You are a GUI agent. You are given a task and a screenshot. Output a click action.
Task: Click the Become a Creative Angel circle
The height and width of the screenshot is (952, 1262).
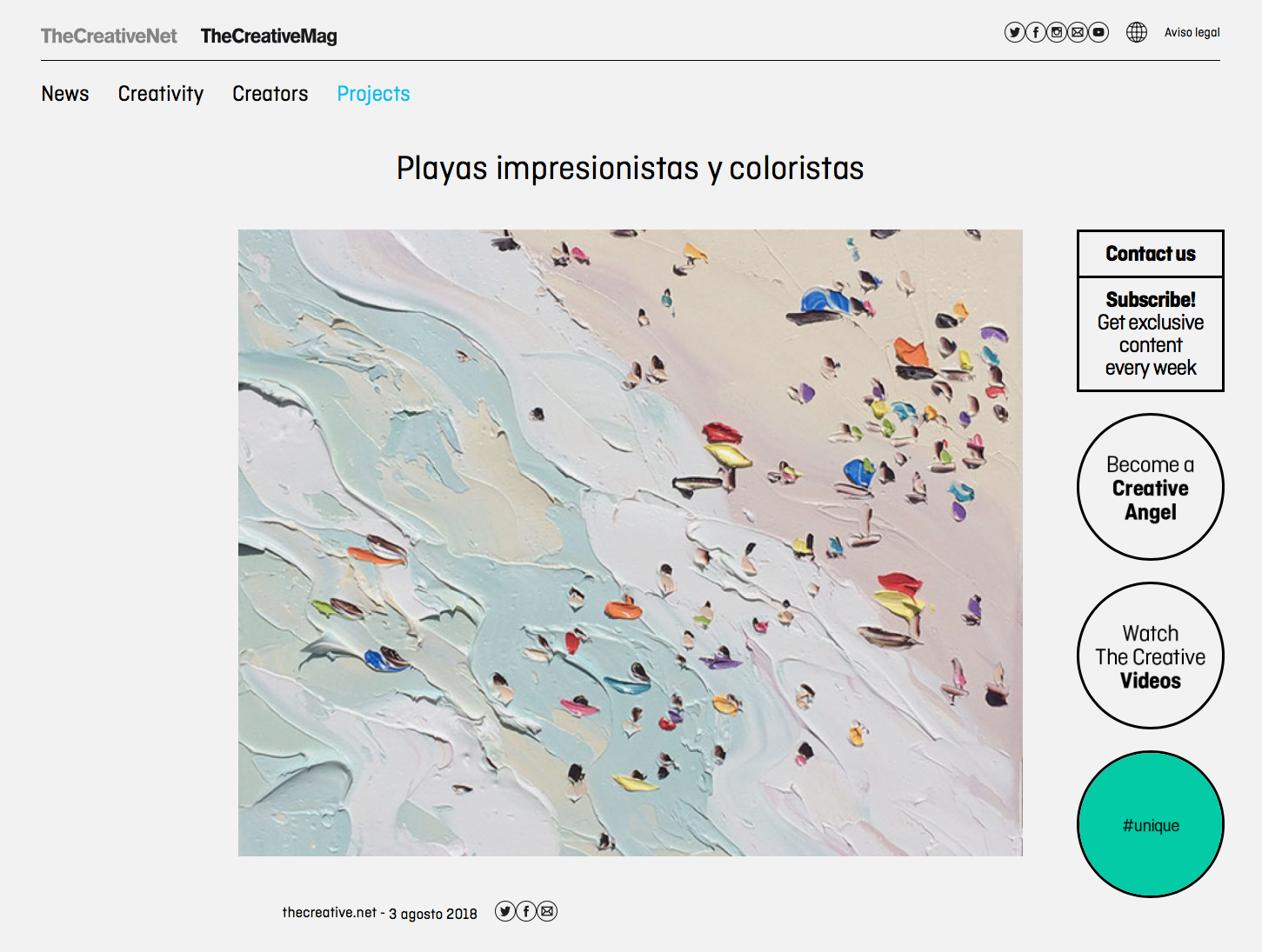click(x=1150, y=487)
